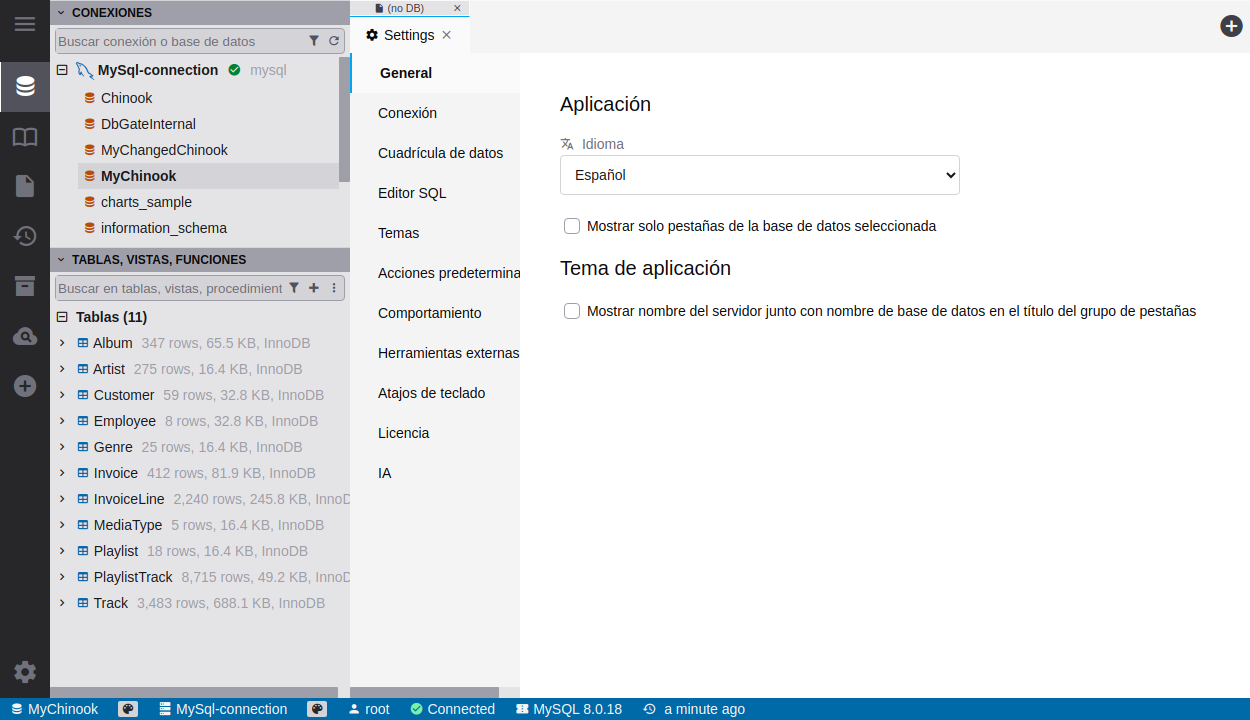Screen dimensions: 1250x720
Task: Open the query history sidebar icon
Action: (x=25, y=236)
